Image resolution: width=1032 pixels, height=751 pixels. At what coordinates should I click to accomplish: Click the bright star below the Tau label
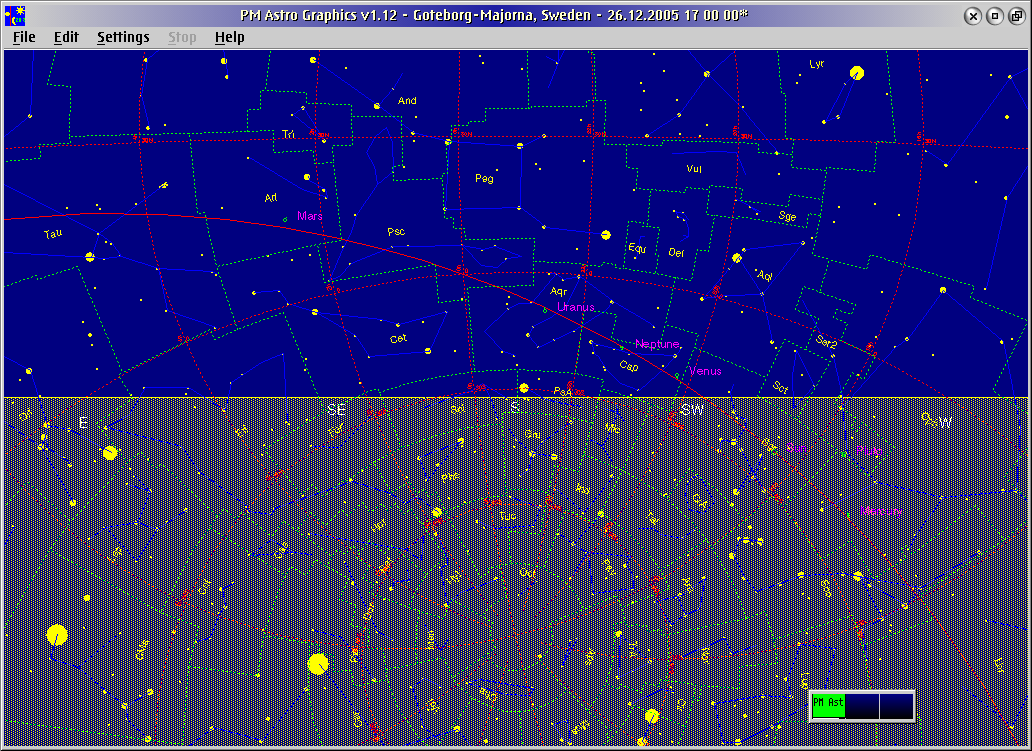tap(90, 257)
